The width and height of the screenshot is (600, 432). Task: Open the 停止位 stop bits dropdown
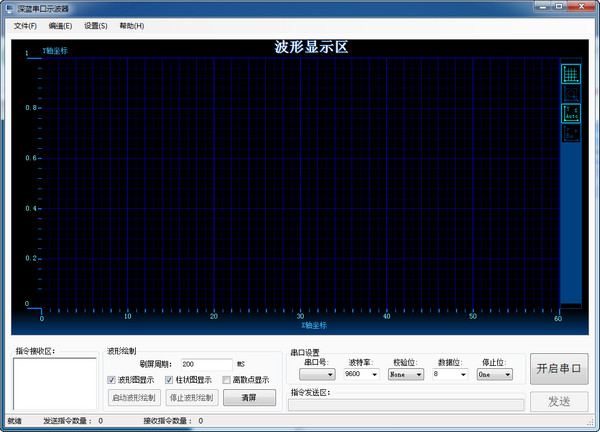tap(494, 374)
